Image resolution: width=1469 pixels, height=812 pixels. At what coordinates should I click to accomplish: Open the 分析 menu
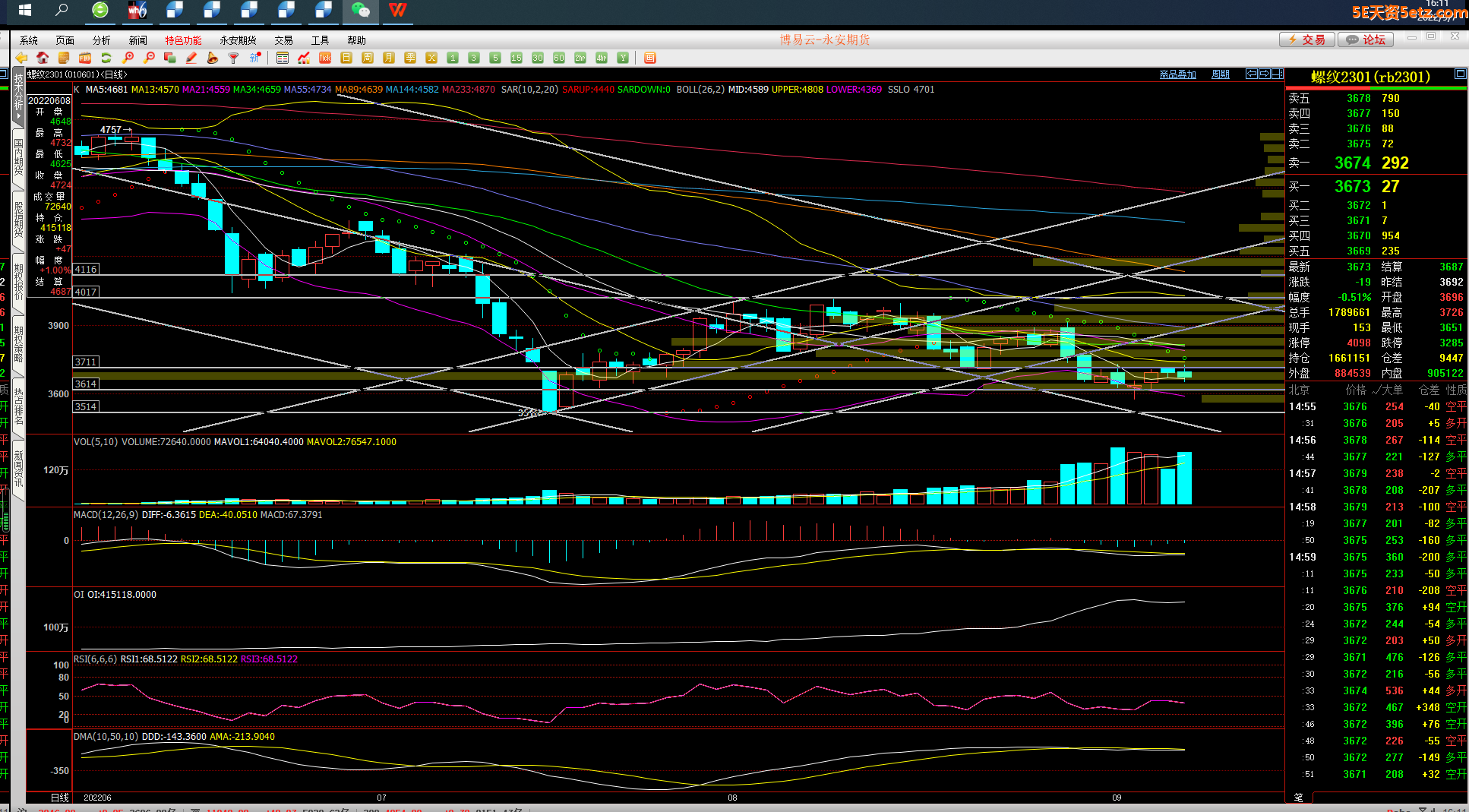(102, 40)
